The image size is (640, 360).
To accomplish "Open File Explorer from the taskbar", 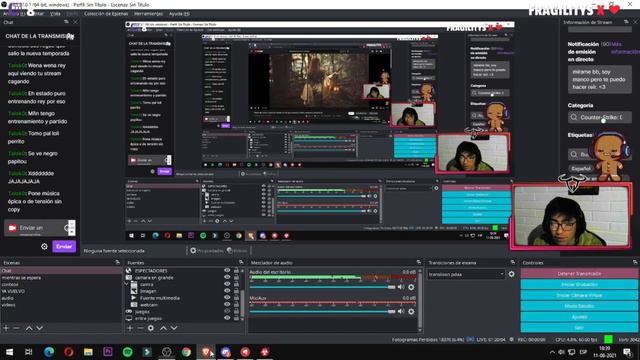I will point(88,352).
